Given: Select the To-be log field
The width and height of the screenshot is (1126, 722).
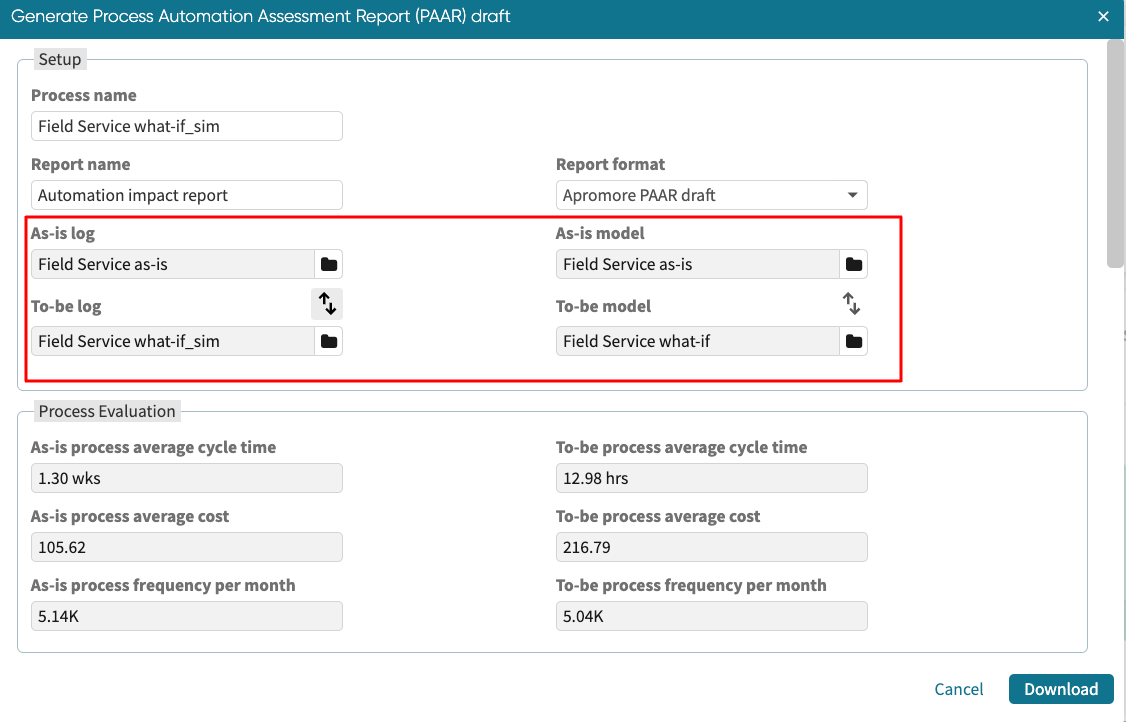Looking at the screenshot, I should click(173, 341).
